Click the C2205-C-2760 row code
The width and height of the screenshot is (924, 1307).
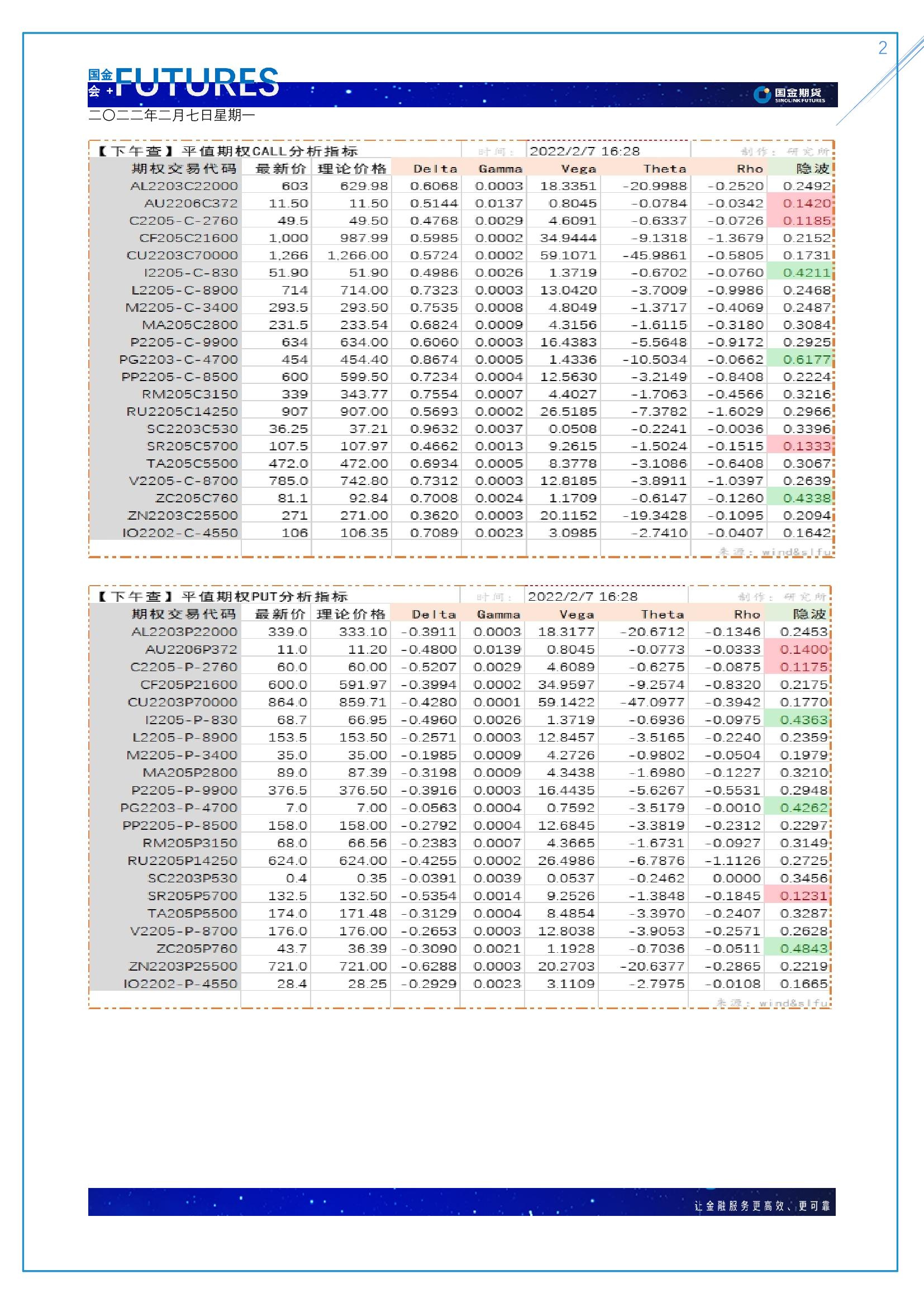(x=184, y=221)
